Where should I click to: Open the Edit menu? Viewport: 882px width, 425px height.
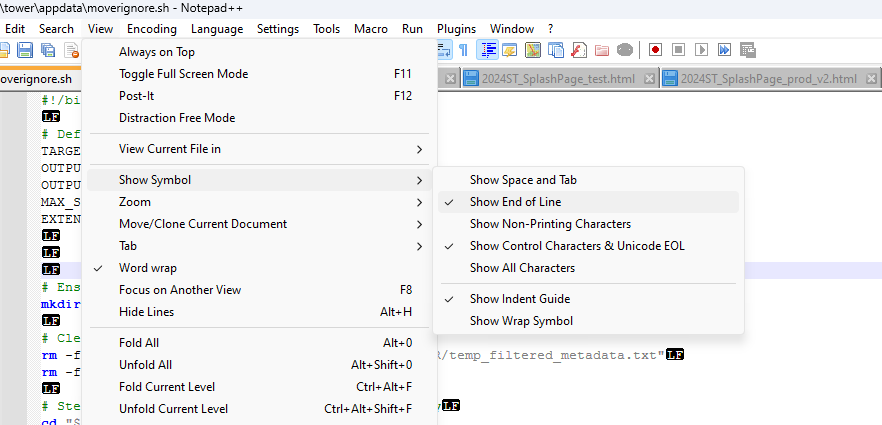[15, 29]
